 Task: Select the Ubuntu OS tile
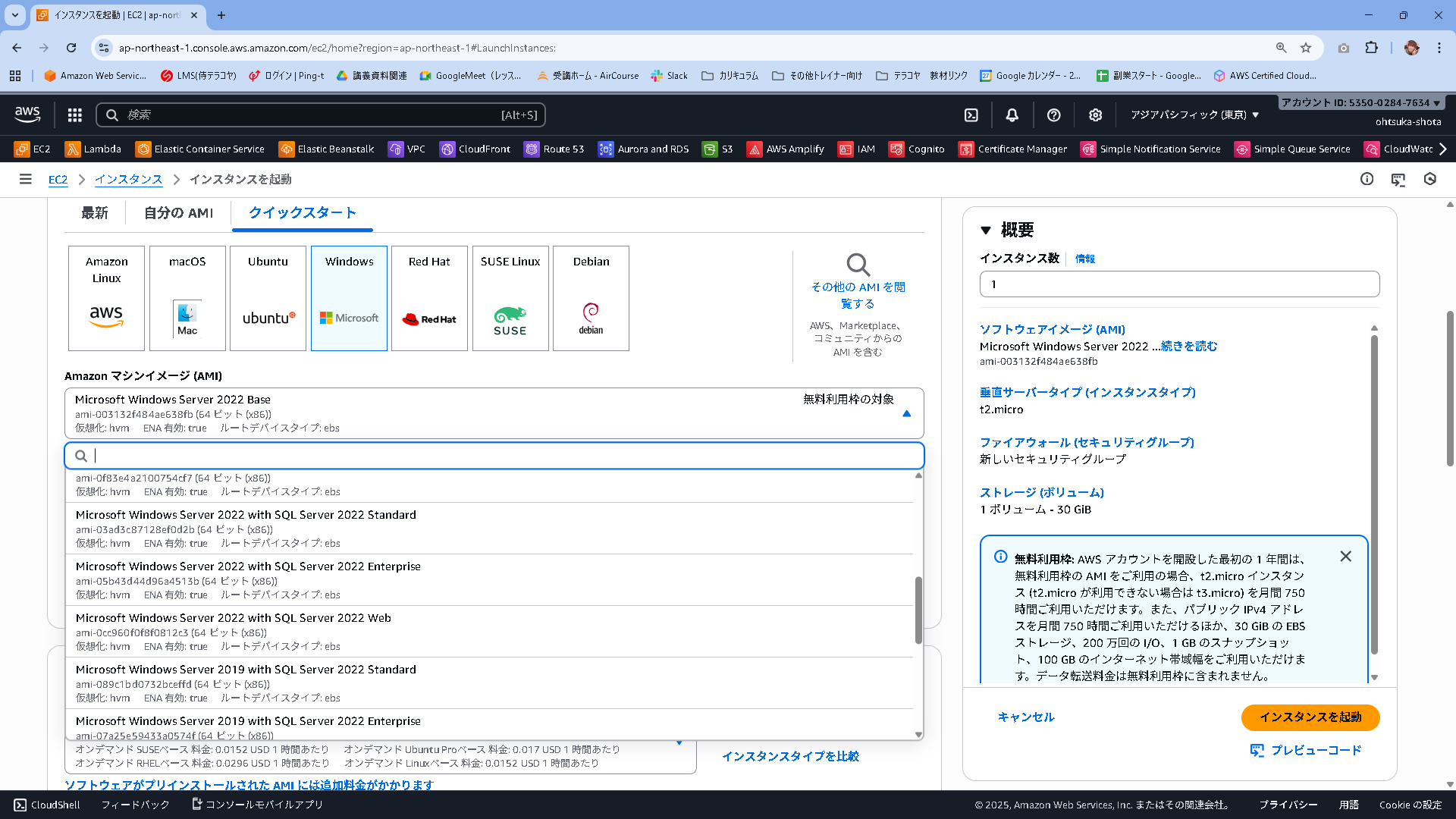268,298
